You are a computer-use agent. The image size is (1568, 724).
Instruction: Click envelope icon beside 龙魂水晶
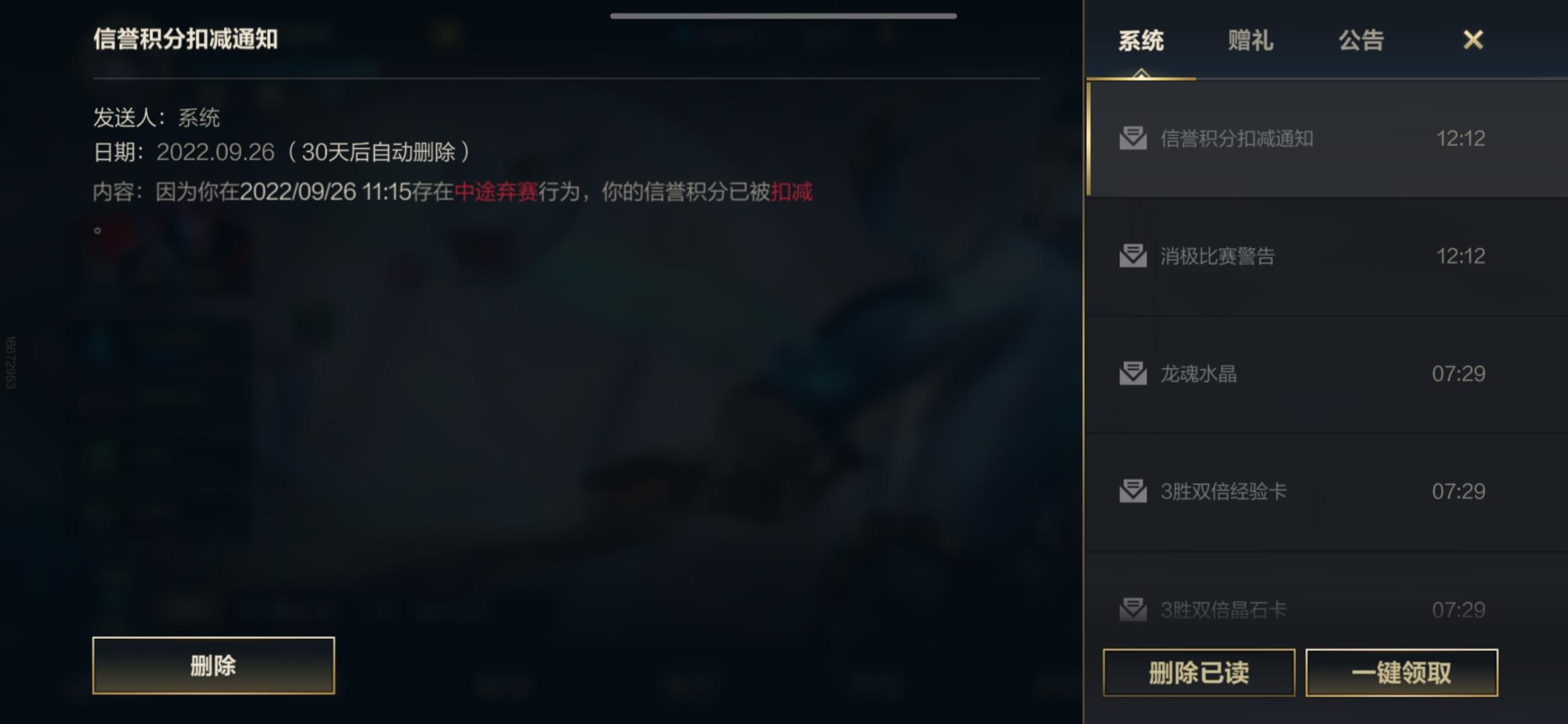tap(1133, 373)
